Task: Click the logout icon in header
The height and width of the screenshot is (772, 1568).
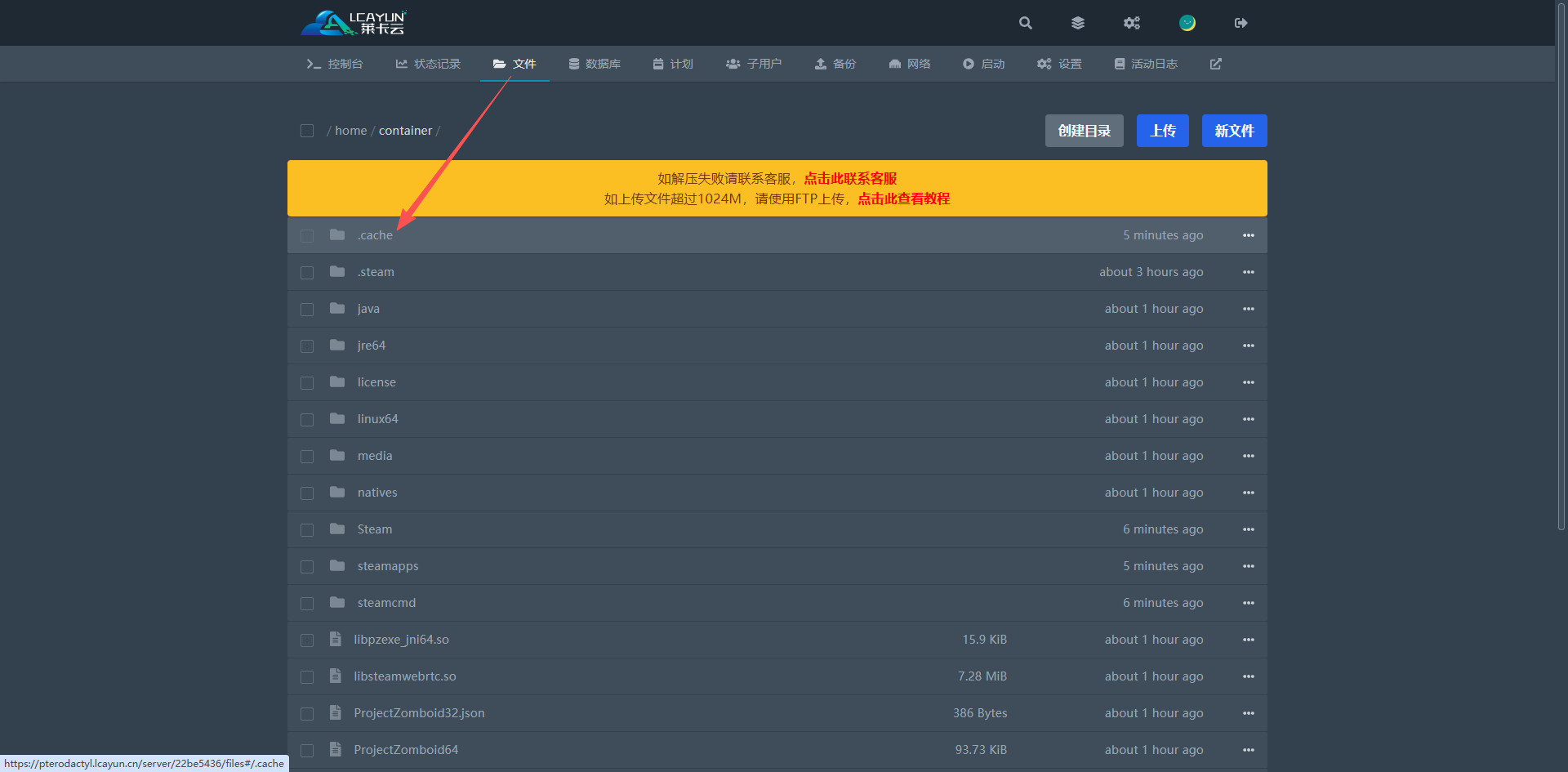Action: (1241, 23)
